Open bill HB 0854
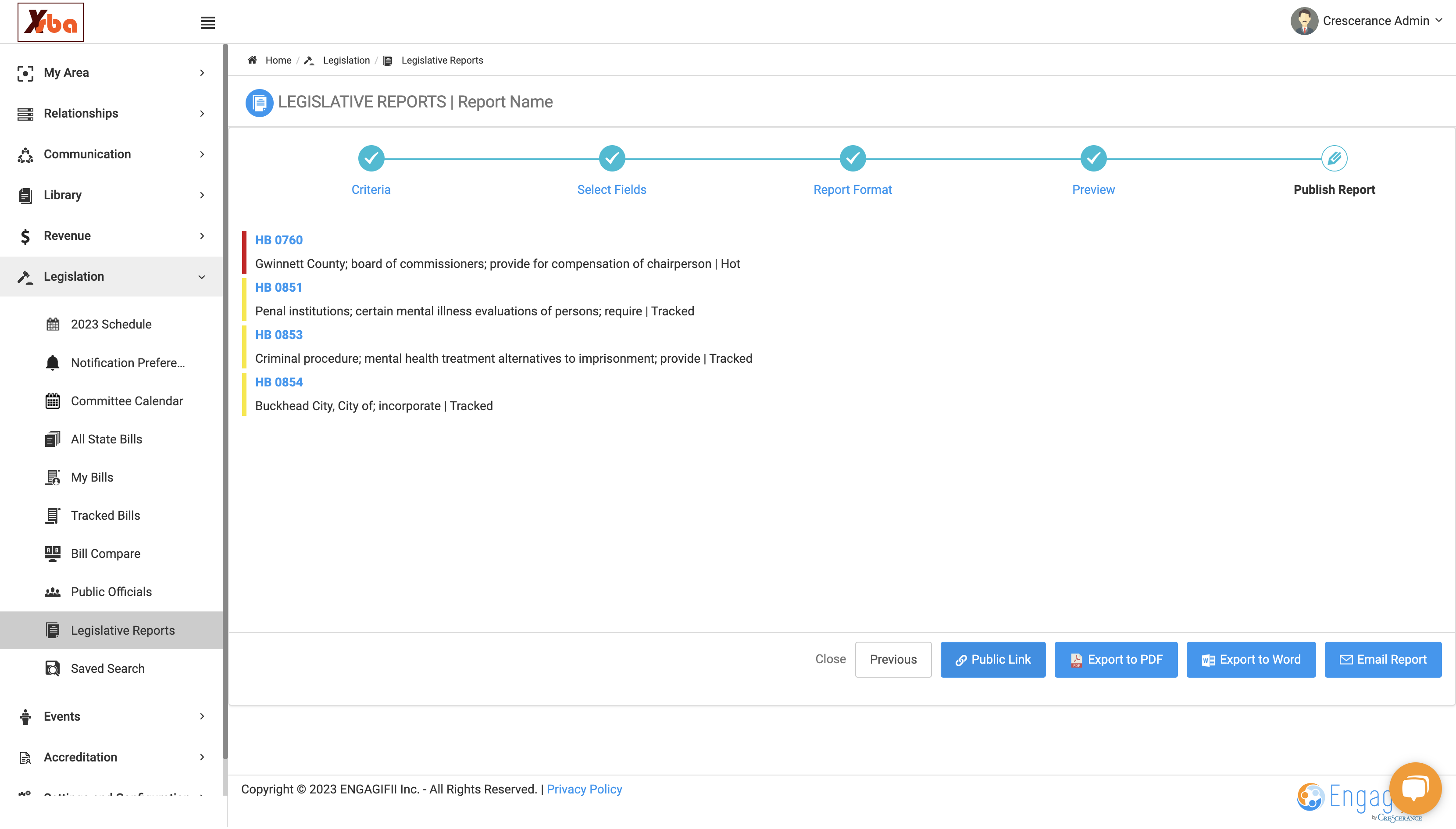This screenshot has height=829, width=1456. (x=279, y=382)
